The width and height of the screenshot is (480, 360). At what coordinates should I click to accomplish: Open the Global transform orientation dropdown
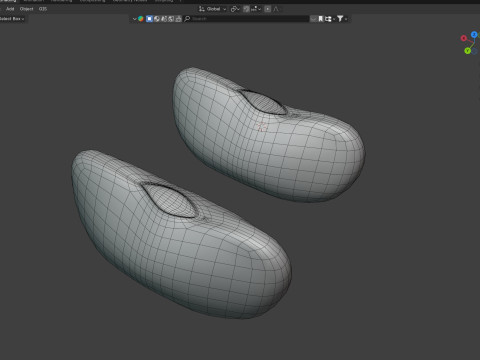click(212, 9)
